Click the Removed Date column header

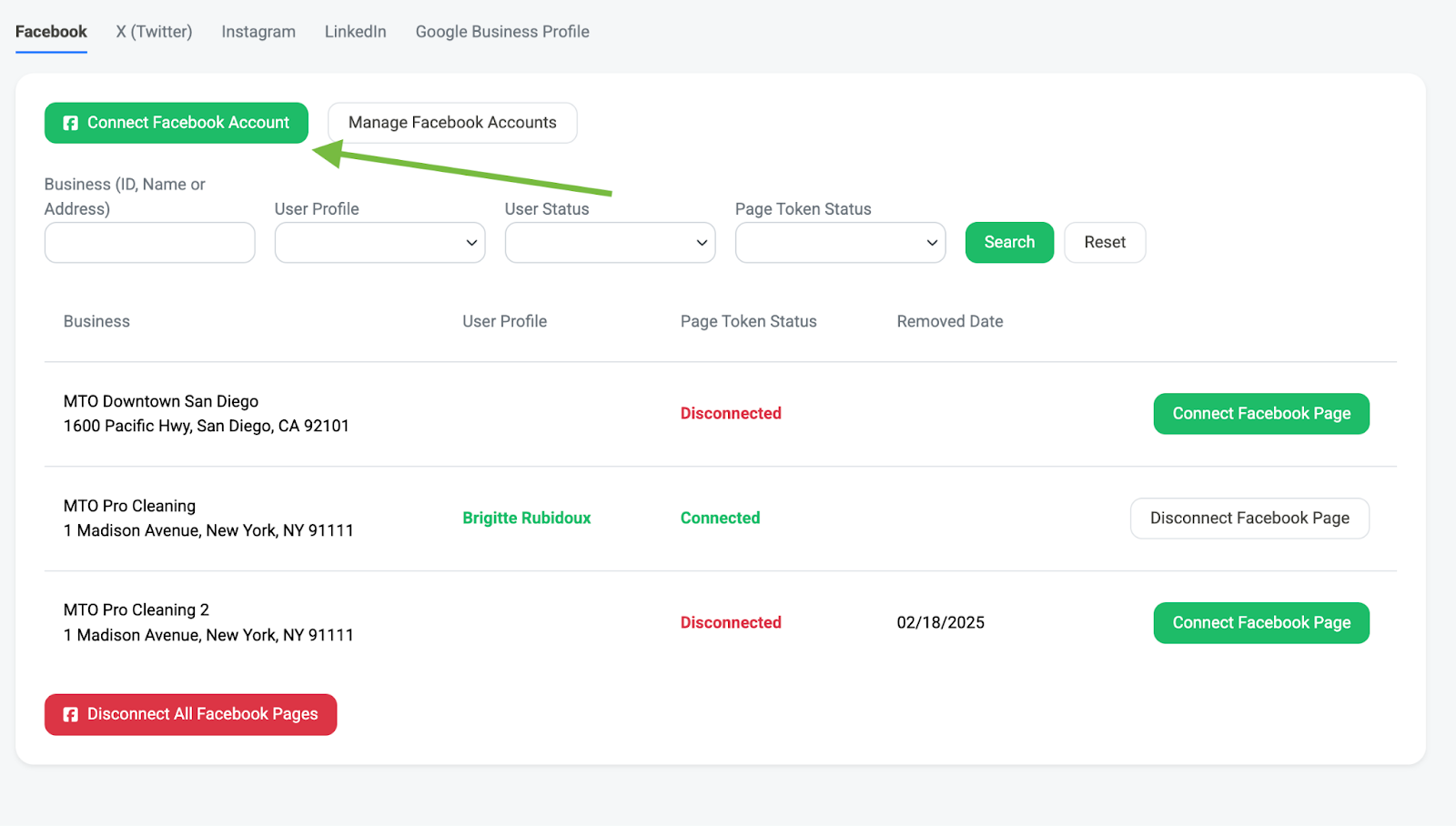pyautogui.click(x=950, y=321)
